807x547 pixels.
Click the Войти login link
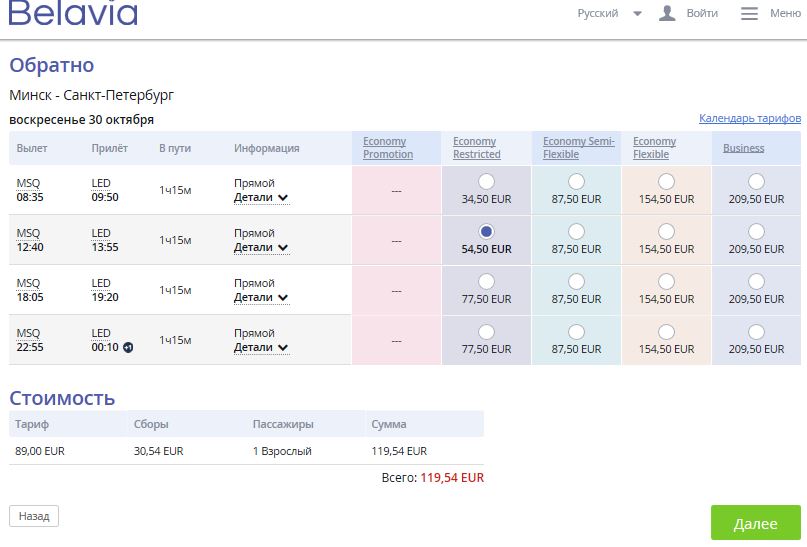[702, 13]
